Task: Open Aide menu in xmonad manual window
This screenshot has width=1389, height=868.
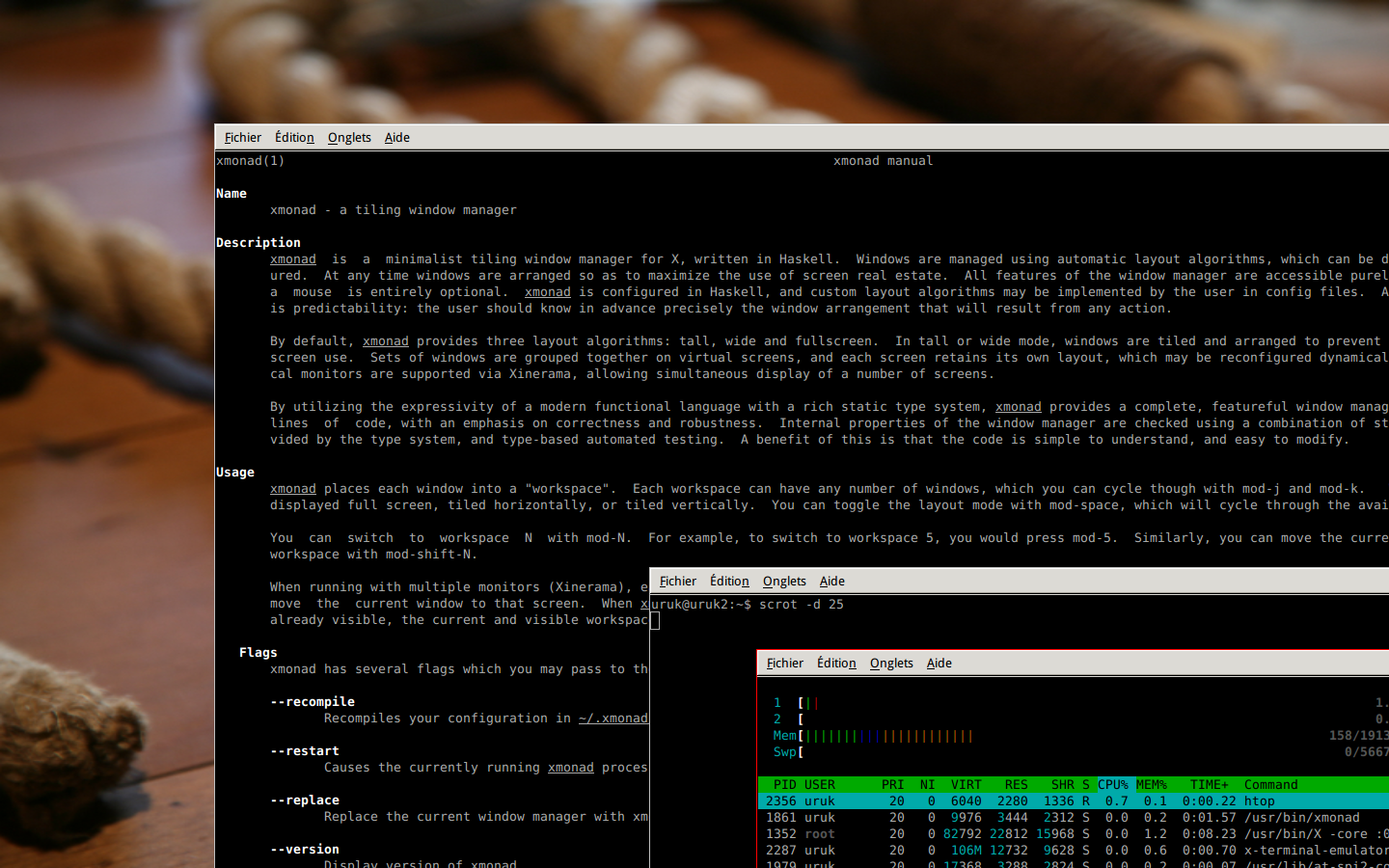Action: [x=397, y=137]
